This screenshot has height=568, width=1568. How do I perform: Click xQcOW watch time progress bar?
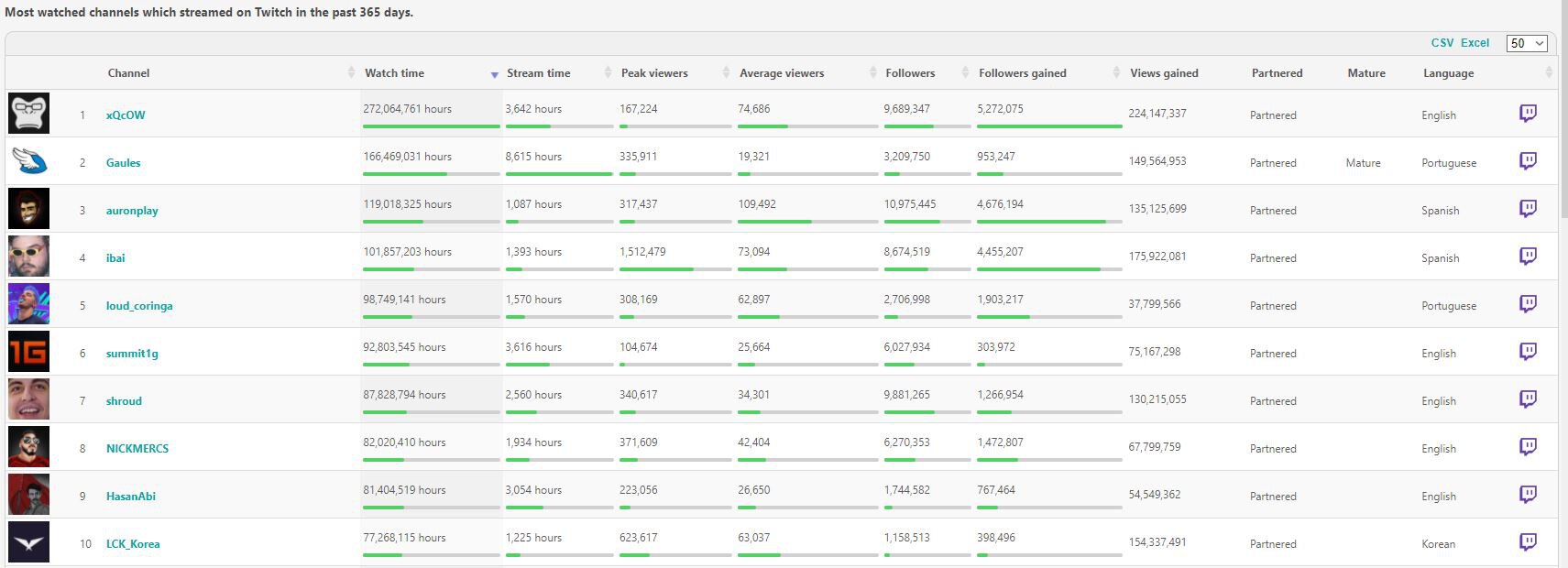(432, 126)
